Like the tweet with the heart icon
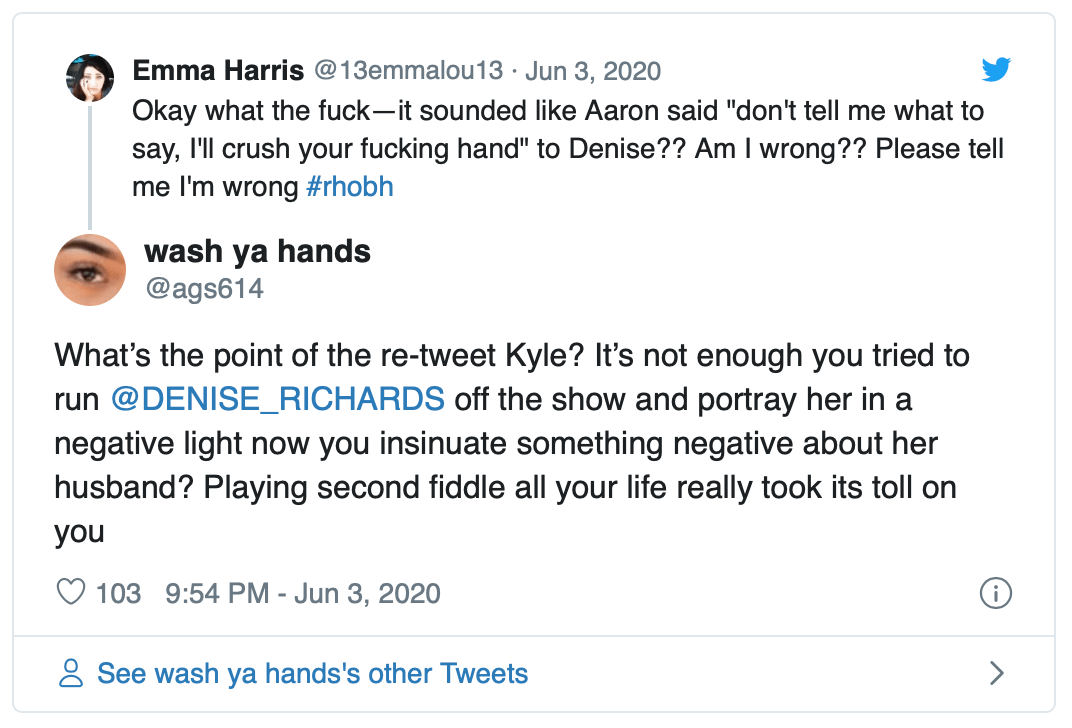This screenshot has width=1072, height=728. 71,593
